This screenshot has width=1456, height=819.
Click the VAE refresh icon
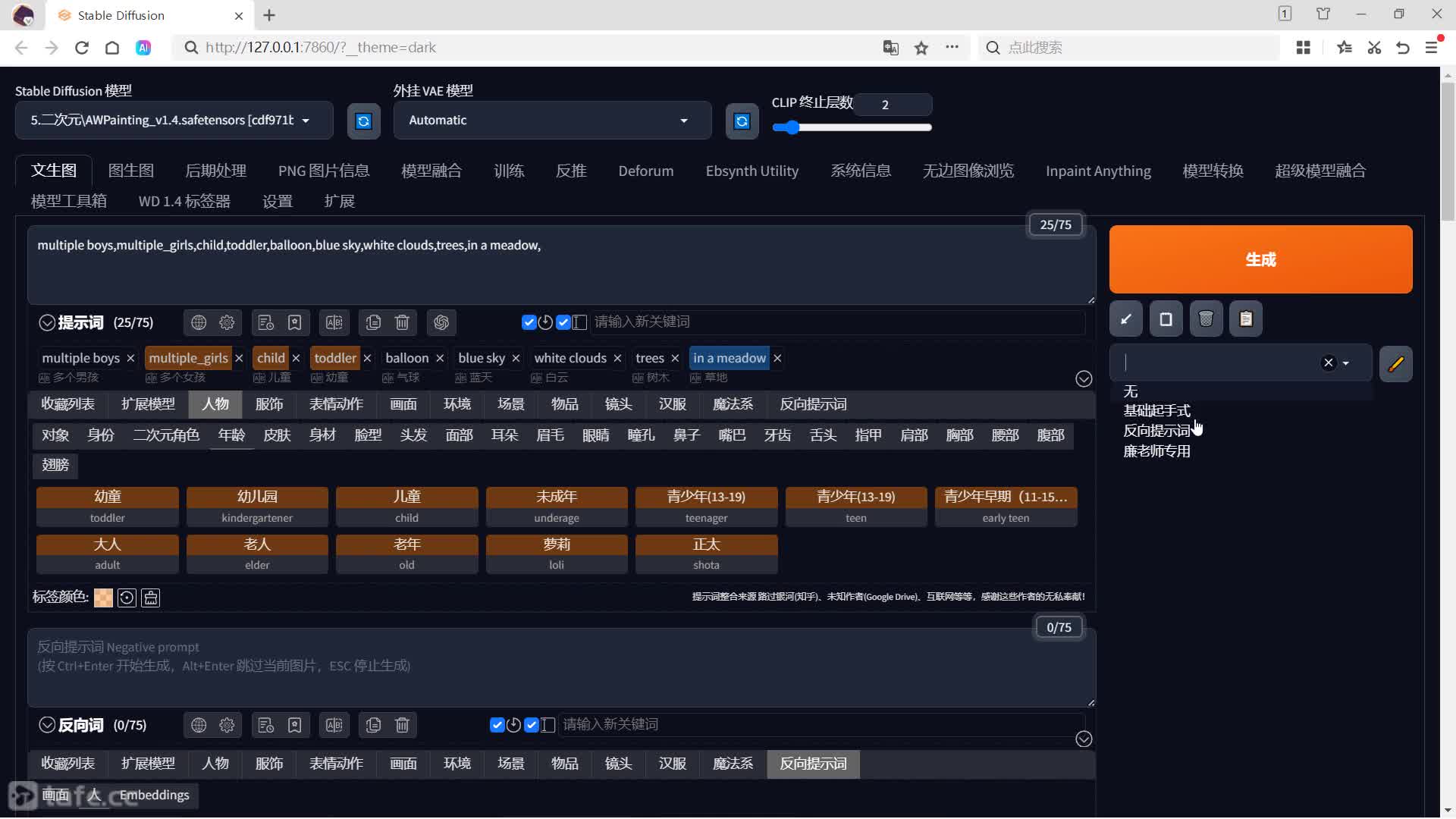[742, 120]
